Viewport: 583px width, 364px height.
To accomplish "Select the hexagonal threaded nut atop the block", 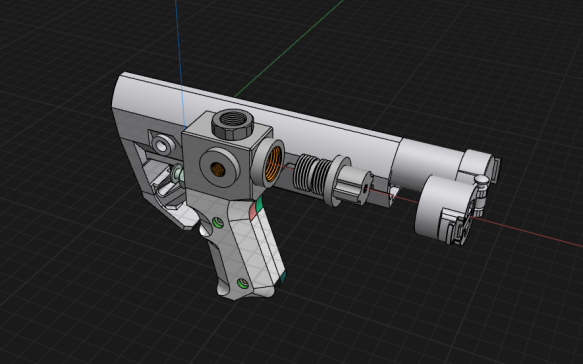I will tap(232, 124).
